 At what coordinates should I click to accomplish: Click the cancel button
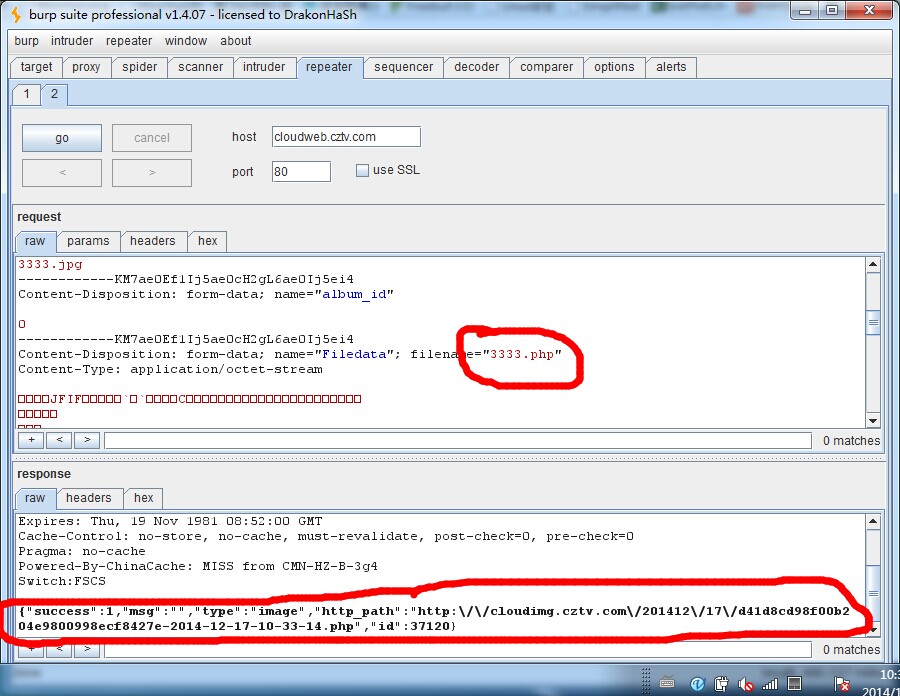152,138
